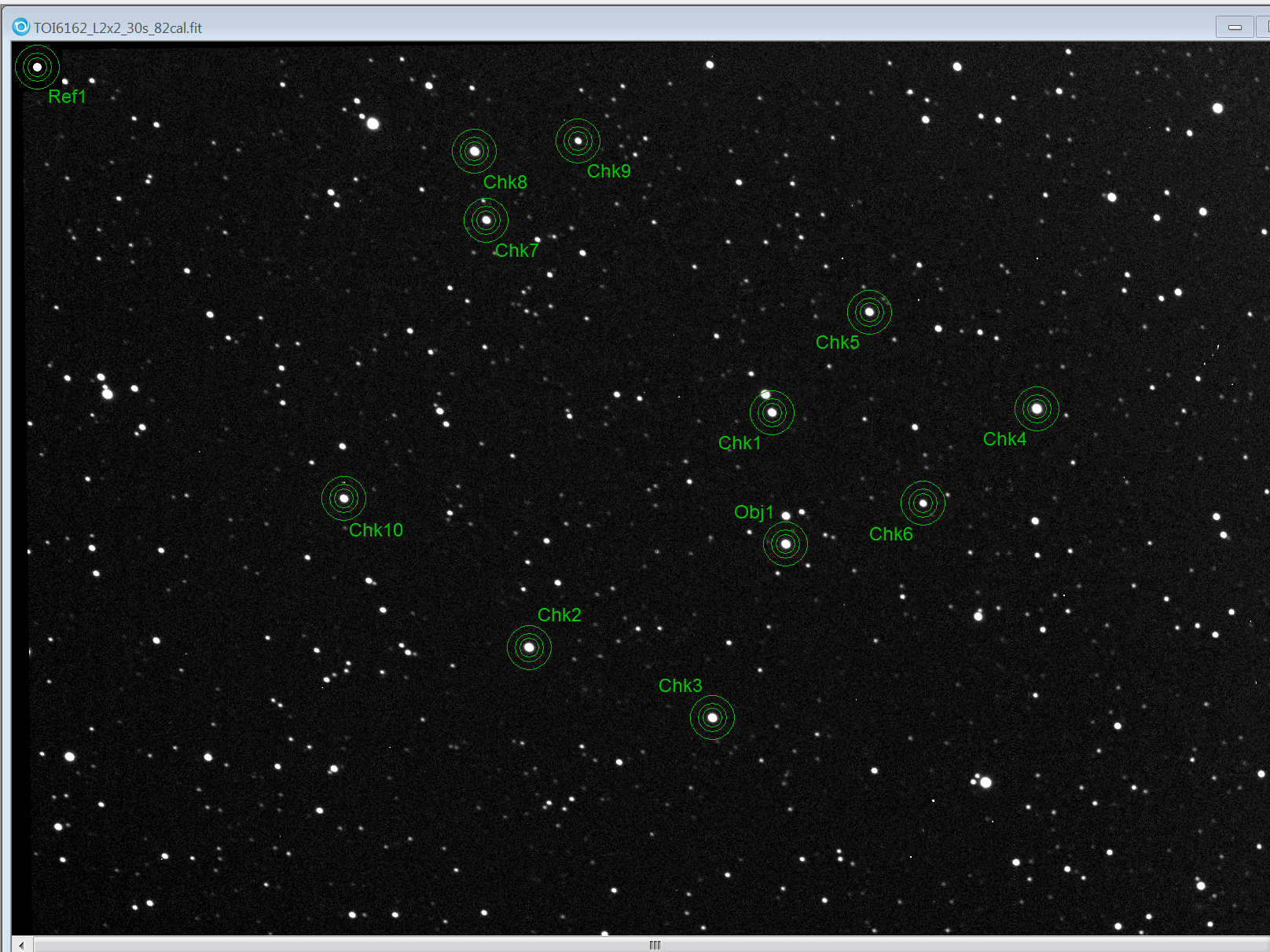
Task: Click the Chk9 check star aperture
Action: (x=578, y=141)
